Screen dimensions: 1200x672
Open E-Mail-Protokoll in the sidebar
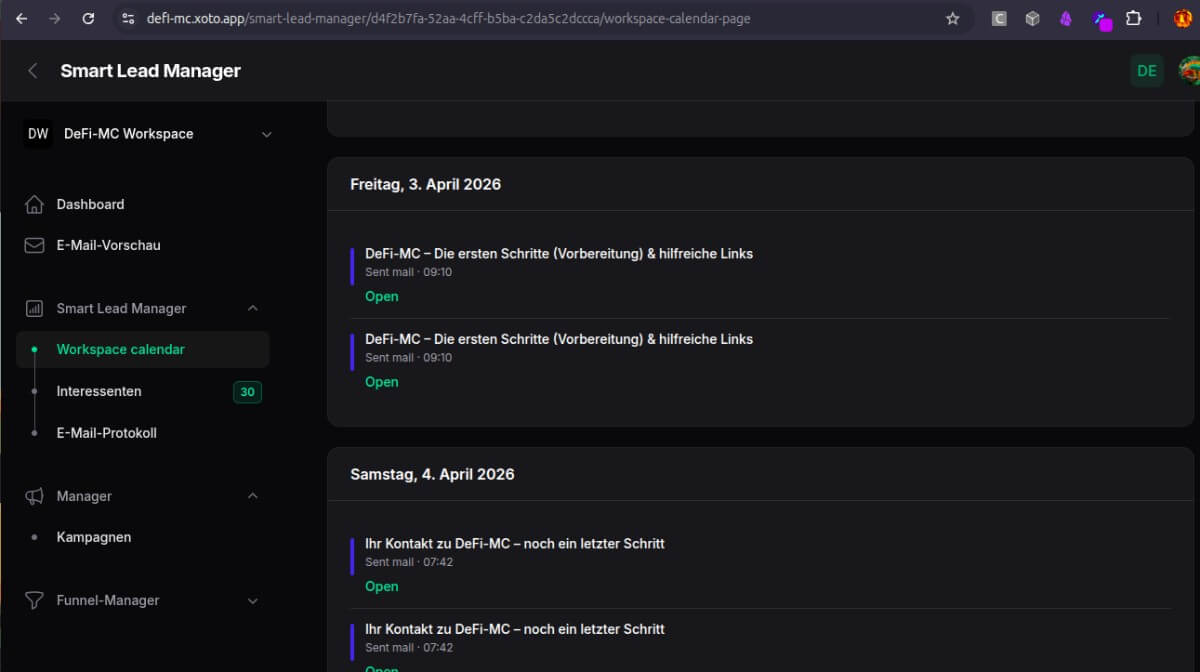(x=106, y=433)
